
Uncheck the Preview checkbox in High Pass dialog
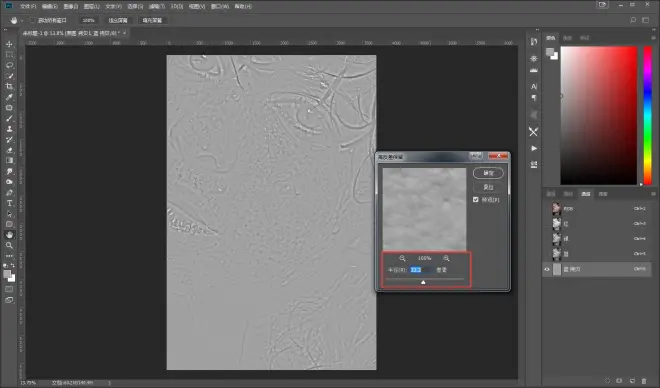tap(476, 199)
